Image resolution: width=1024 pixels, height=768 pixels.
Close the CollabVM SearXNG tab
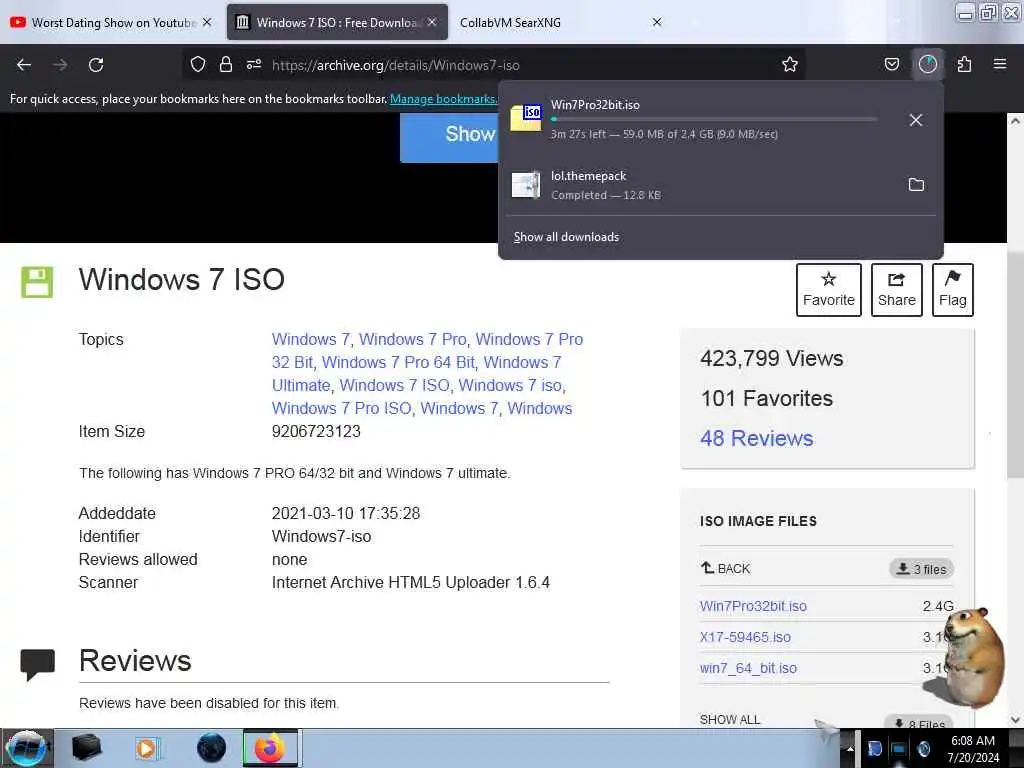point(657,22)
